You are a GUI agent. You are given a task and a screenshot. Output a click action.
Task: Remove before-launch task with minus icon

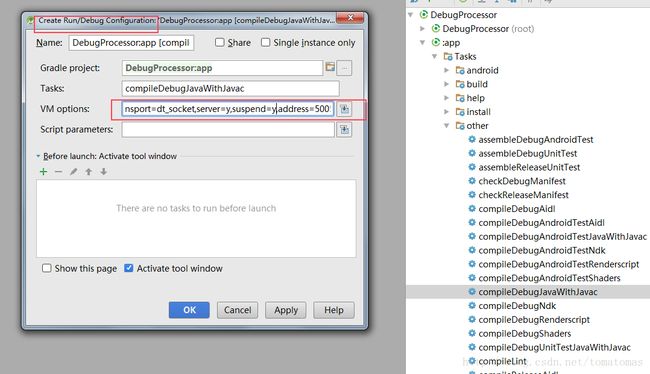(x=58, y=172)
